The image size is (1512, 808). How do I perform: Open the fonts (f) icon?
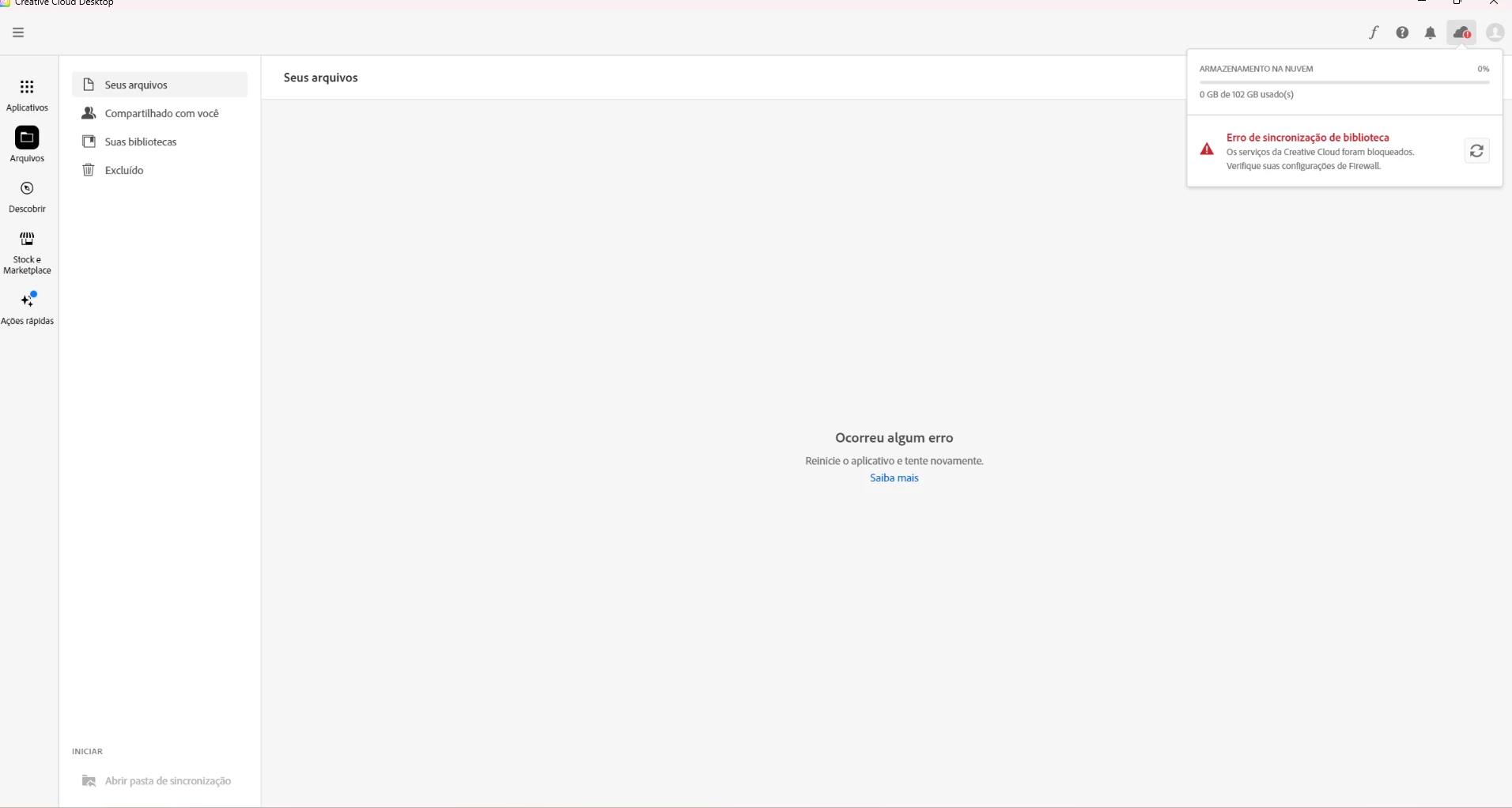tap(1374, 32)
